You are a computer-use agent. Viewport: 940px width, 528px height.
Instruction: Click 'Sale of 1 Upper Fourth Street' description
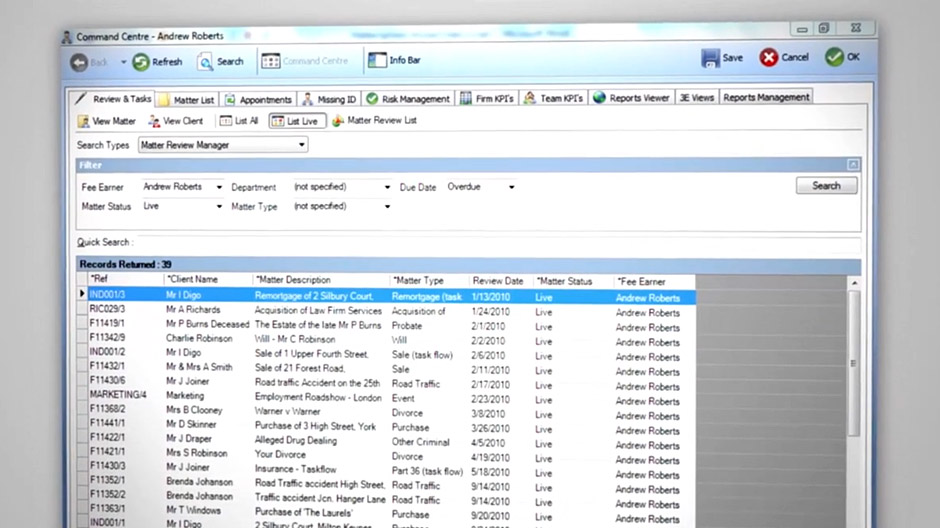[x=312, y=354]
